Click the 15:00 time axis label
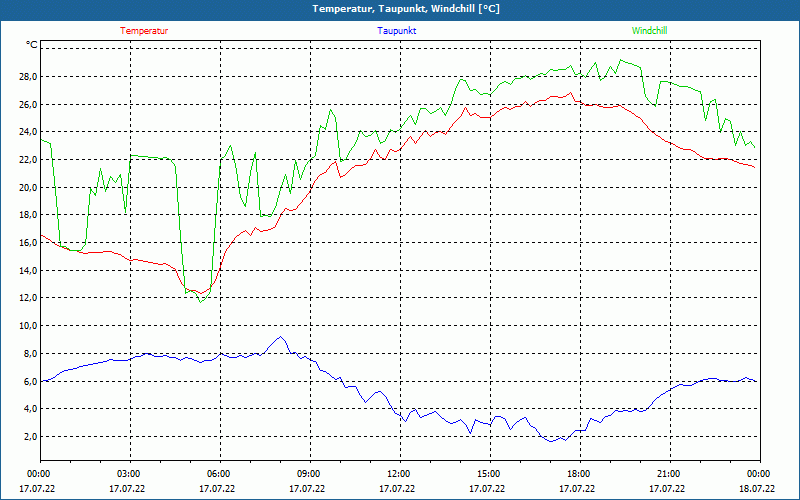The height and width of the screenshot is (500, 800). pyautogui.click(x=489, y=474)
